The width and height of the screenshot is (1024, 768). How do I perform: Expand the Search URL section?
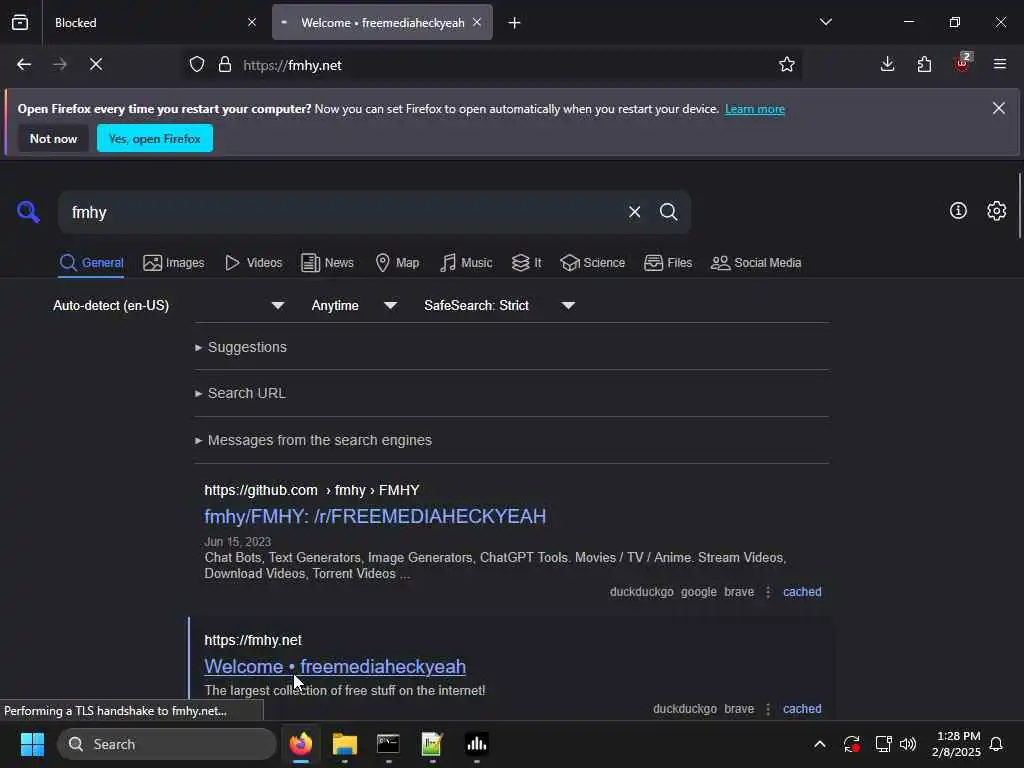pyautogui.click(x=240, y=393)
